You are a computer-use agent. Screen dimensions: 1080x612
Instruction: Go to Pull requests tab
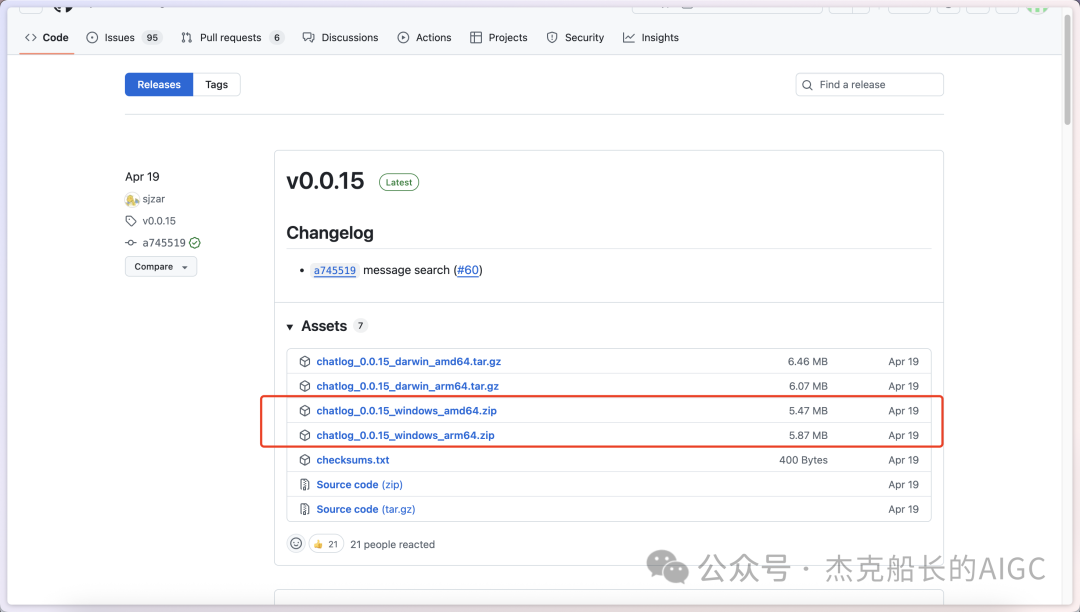click(232, 38)
